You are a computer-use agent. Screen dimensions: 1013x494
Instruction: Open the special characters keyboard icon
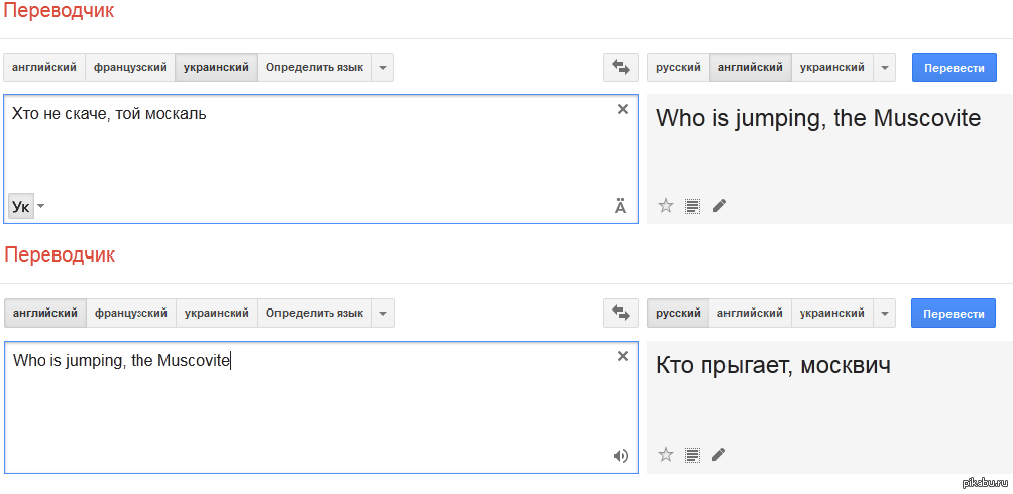pyautogui.click(x=620, y=207)
